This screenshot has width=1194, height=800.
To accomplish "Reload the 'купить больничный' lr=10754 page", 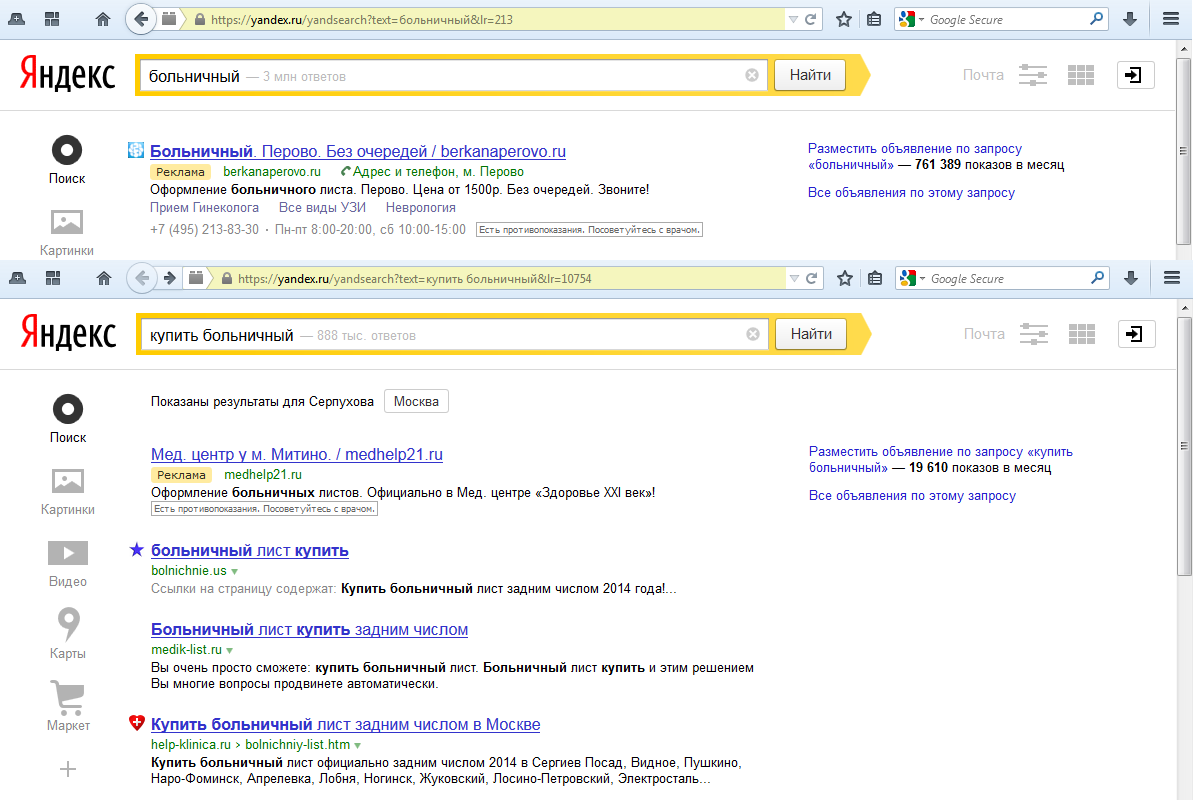I will pyautogui.click(x=812, y=279).
